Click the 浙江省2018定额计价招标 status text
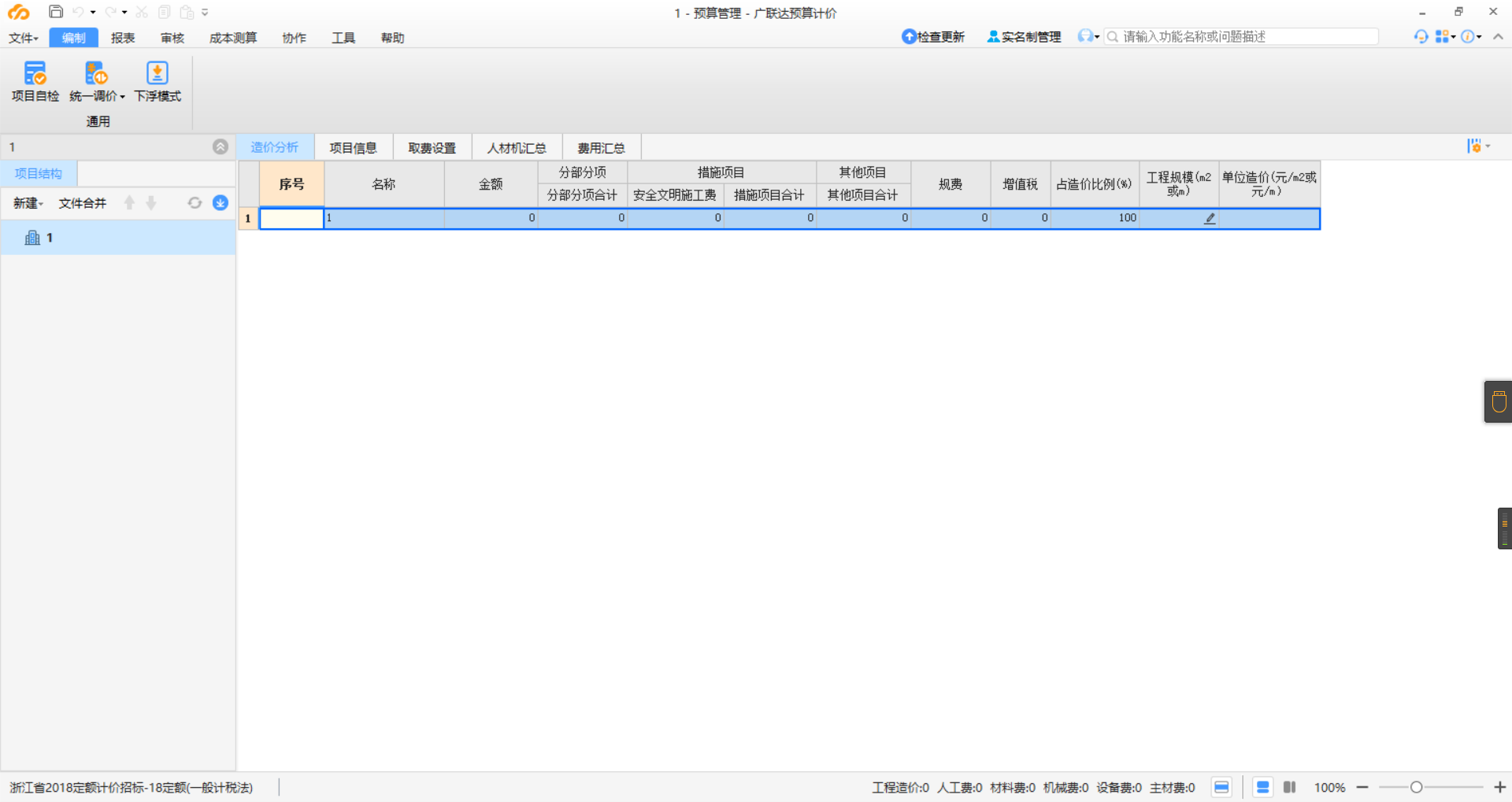The width and height of the screenshot is (1512, 802). pyautogui.click(x=131, y=787)
